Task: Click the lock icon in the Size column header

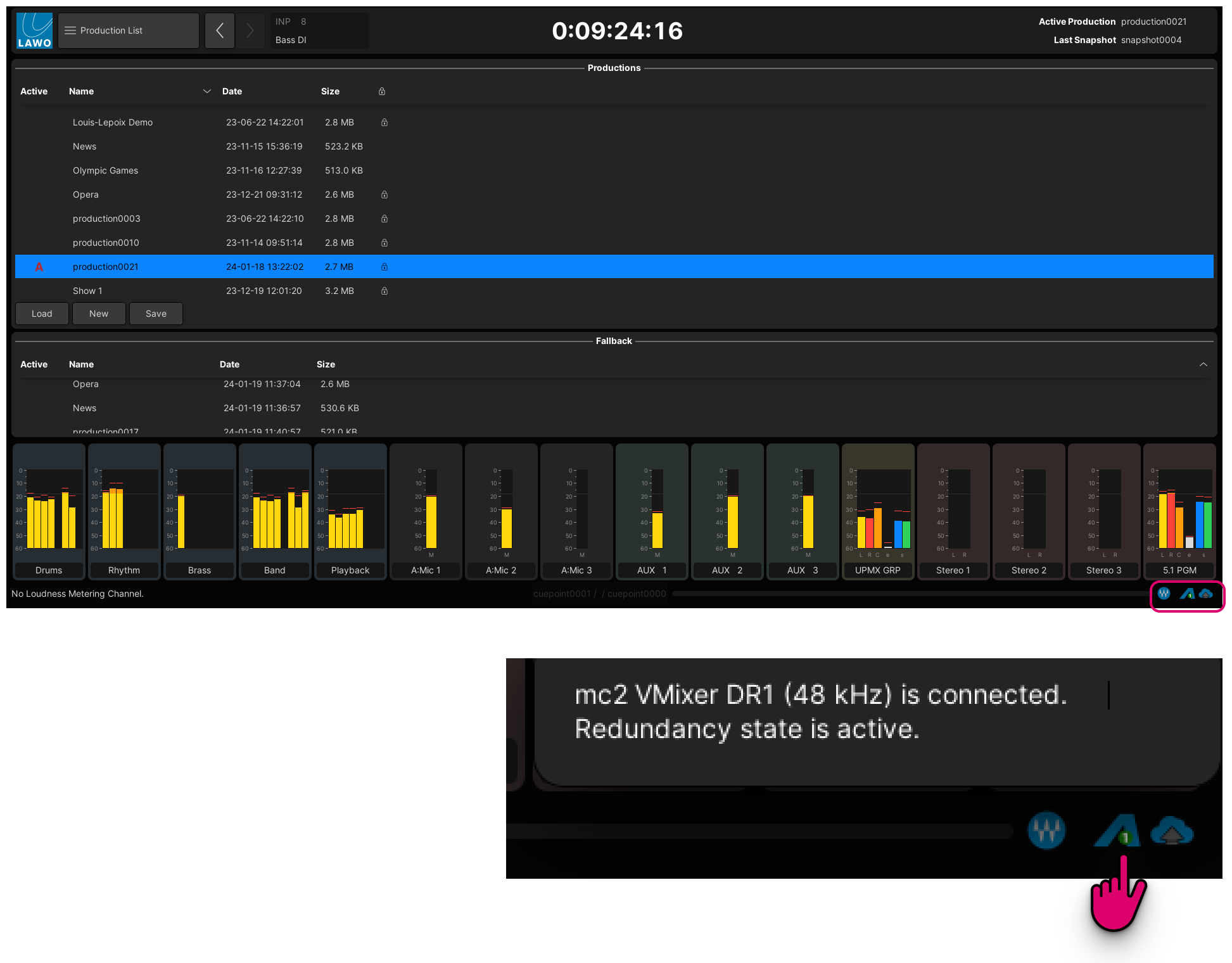Action: (381, 91)
